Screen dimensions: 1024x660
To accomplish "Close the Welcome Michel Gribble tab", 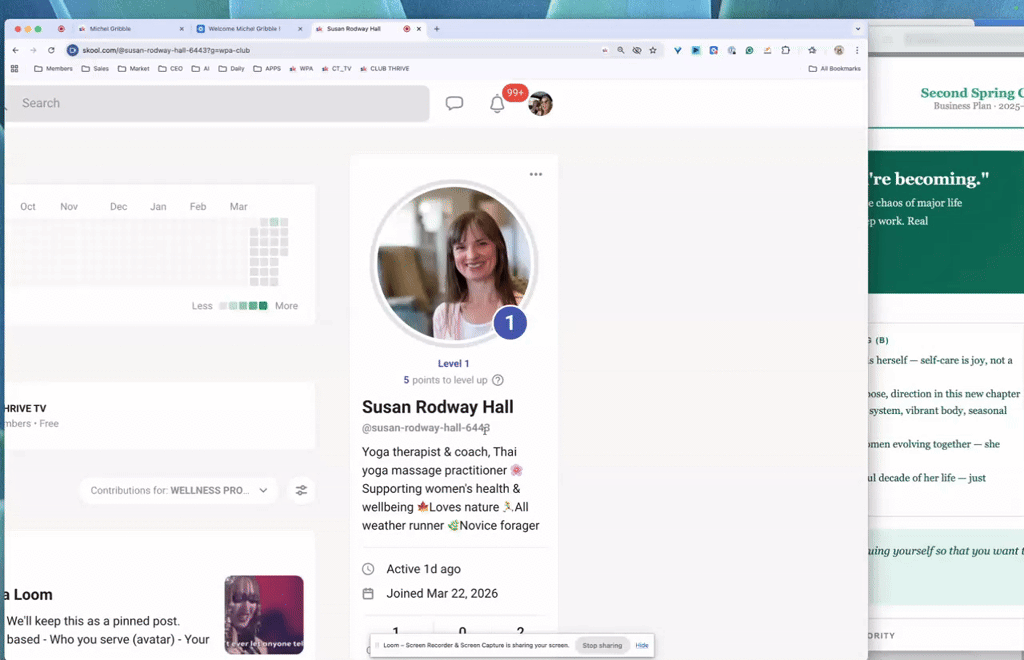I will click(300, 29).
